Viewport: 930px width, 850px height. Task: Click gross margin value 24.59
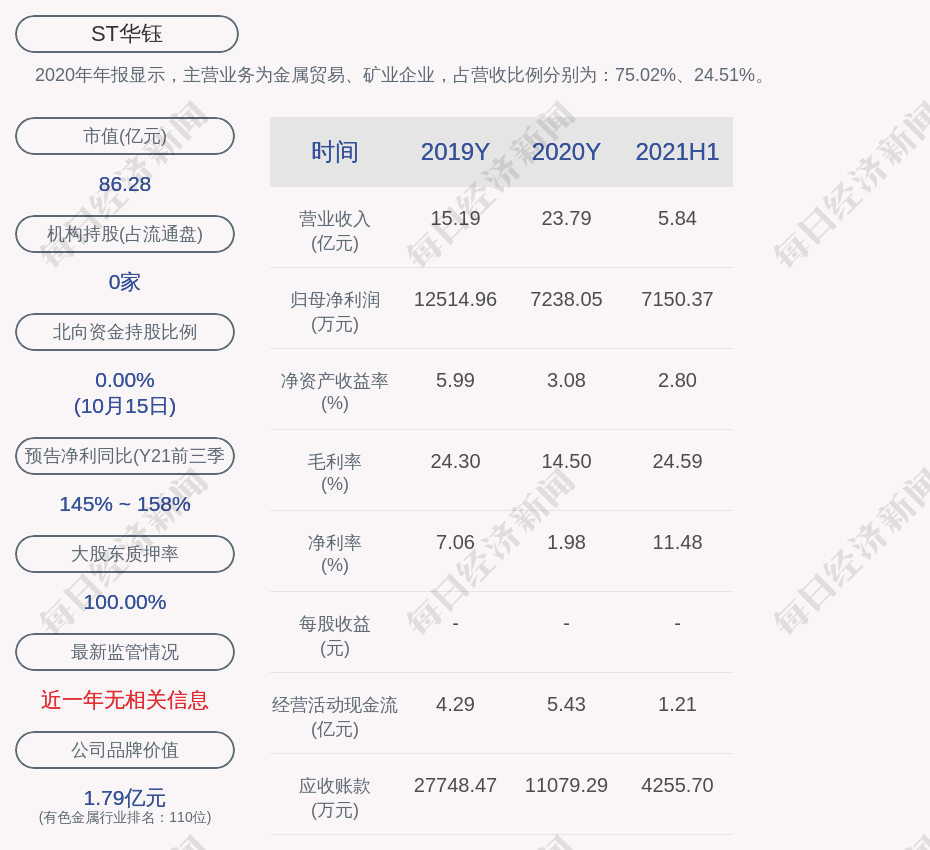coord(677,461)
